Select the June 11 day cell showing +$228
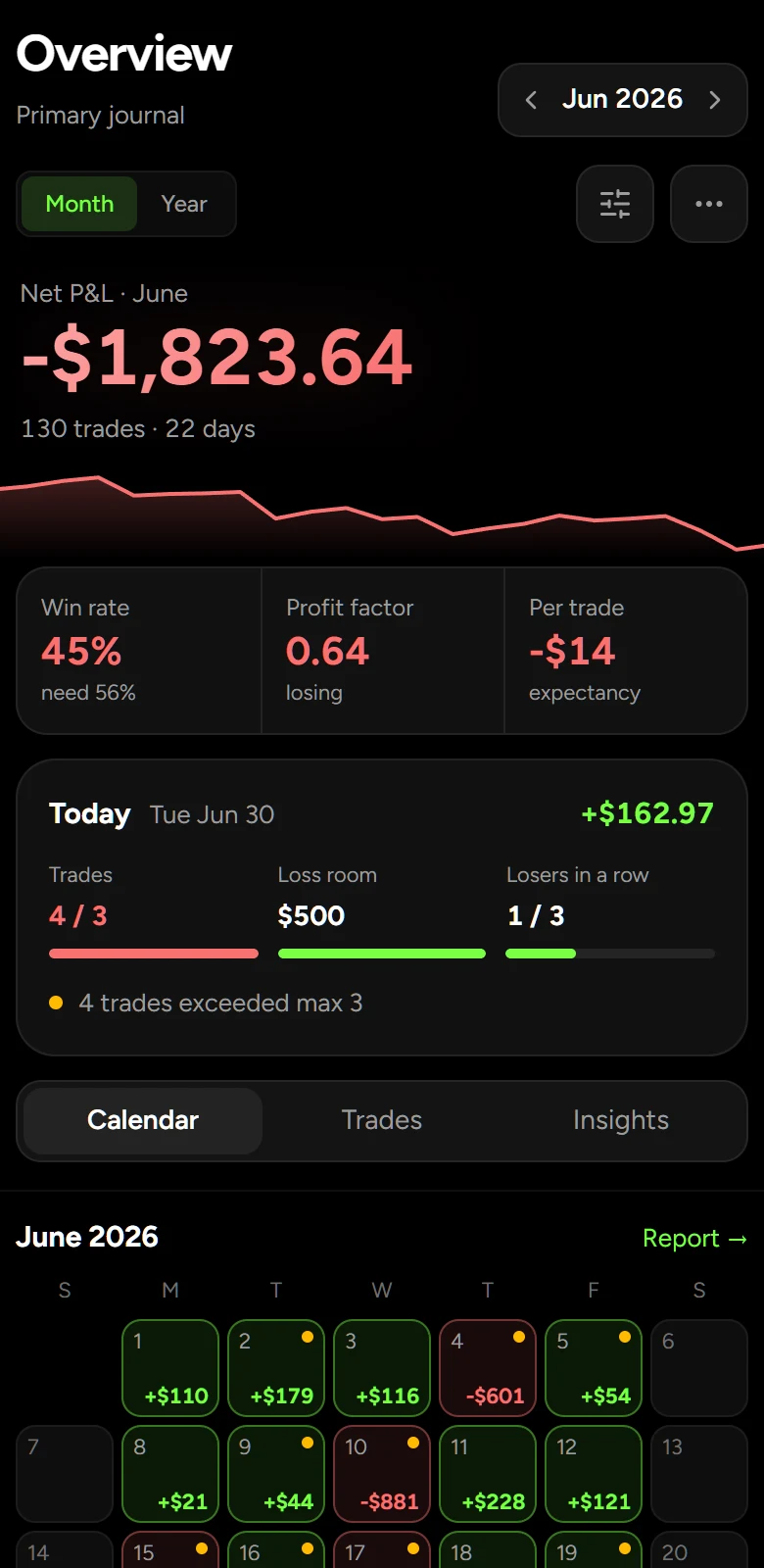This screenshot has width=764, height=1568. (x=488, y=1474)
